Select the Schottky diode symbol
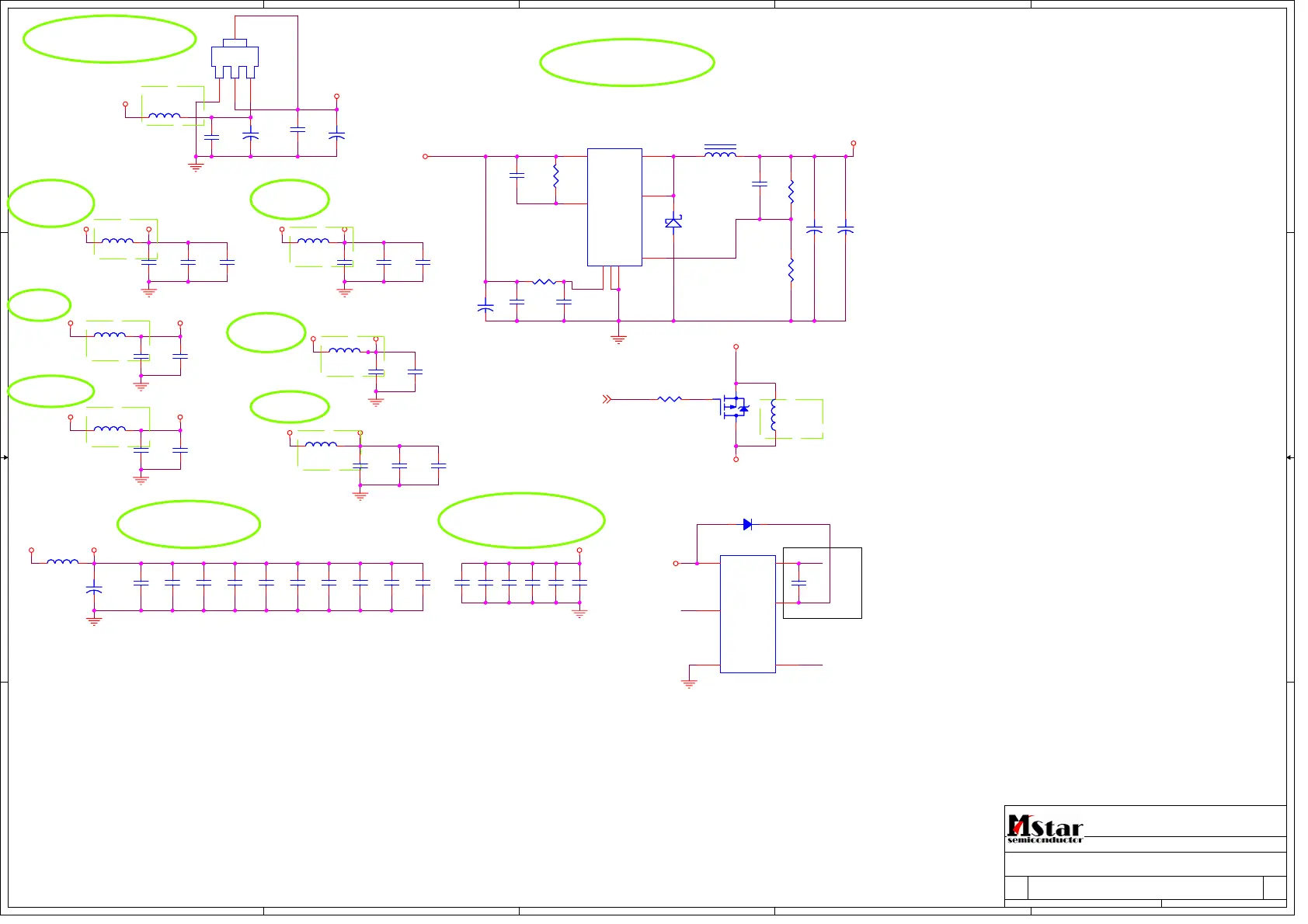Screen dimensions: 1308x924 click(x=673, y=222)
